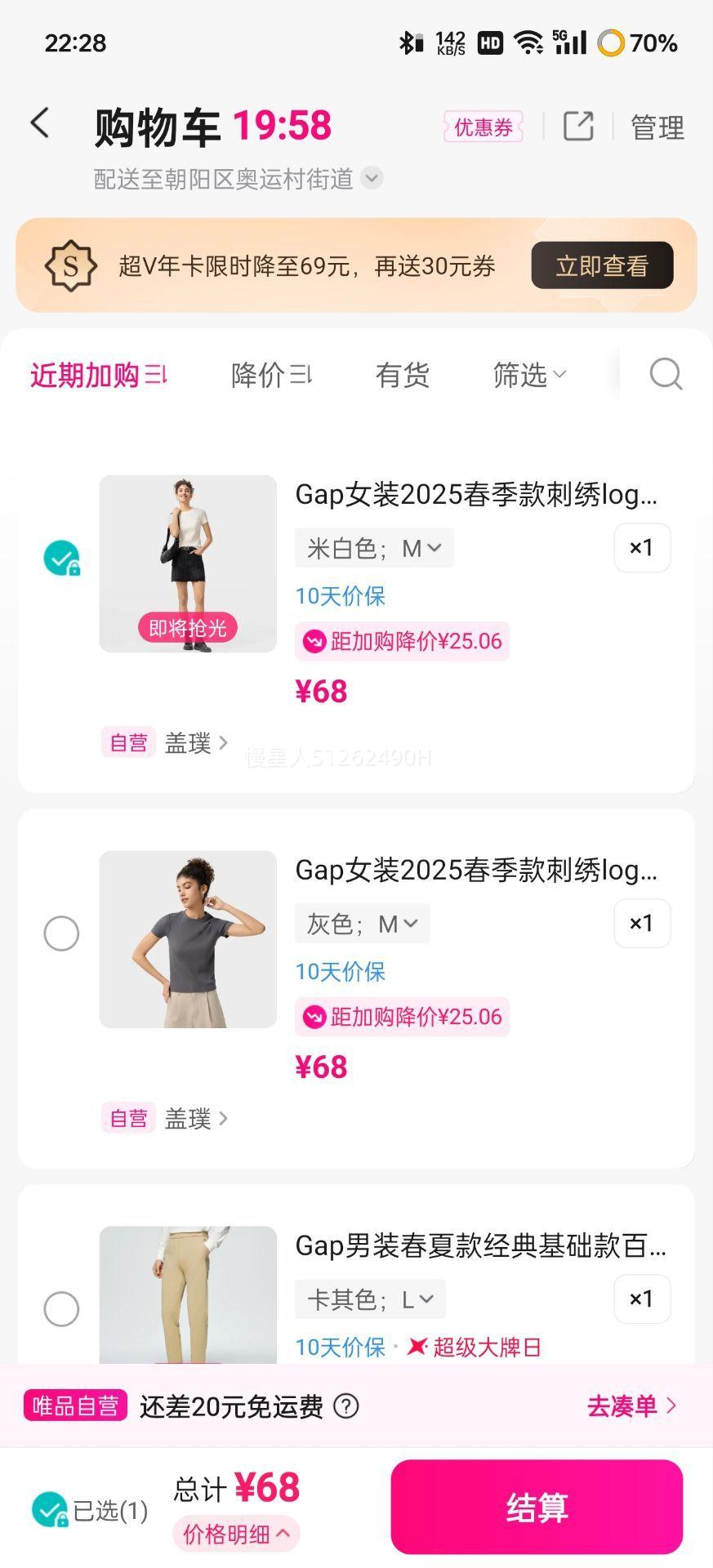Open the 米白色; M size dropdown
Viewport: 713px width, 1568px height.
(374, 548)
